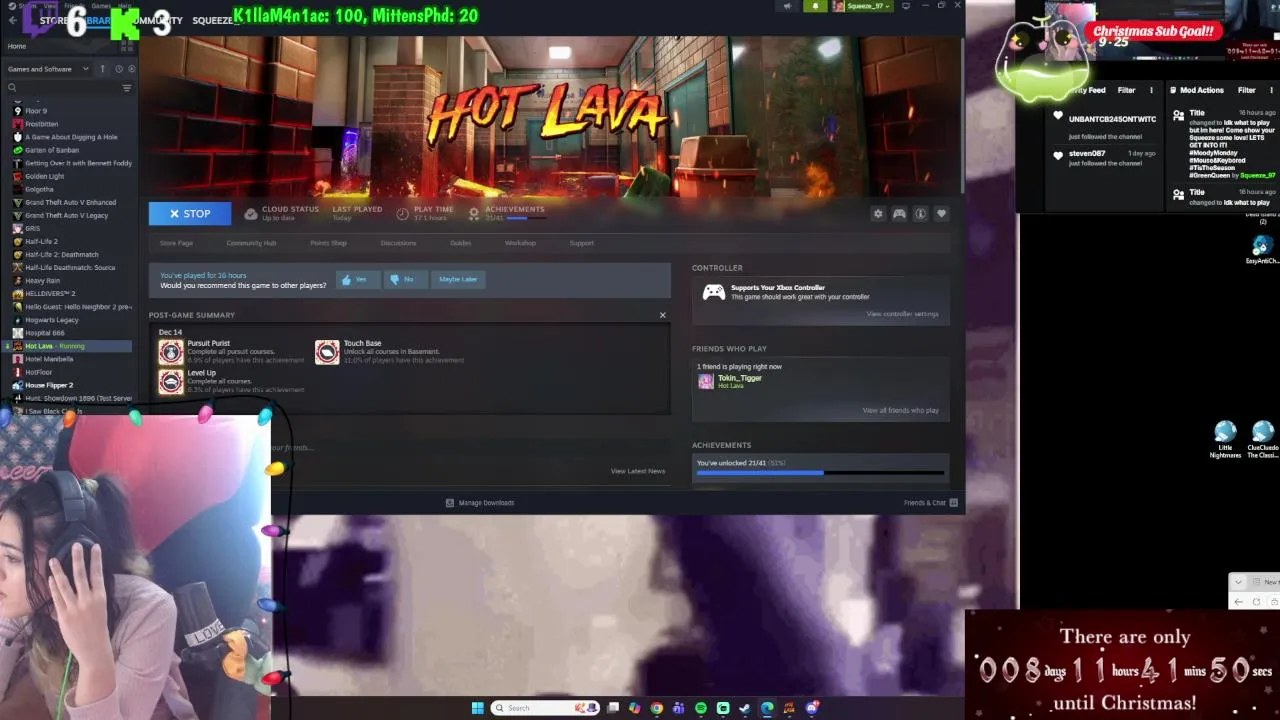Screen dimensions: 1280x720
Task: Open the Guides tab
Action: coord(460,243)
